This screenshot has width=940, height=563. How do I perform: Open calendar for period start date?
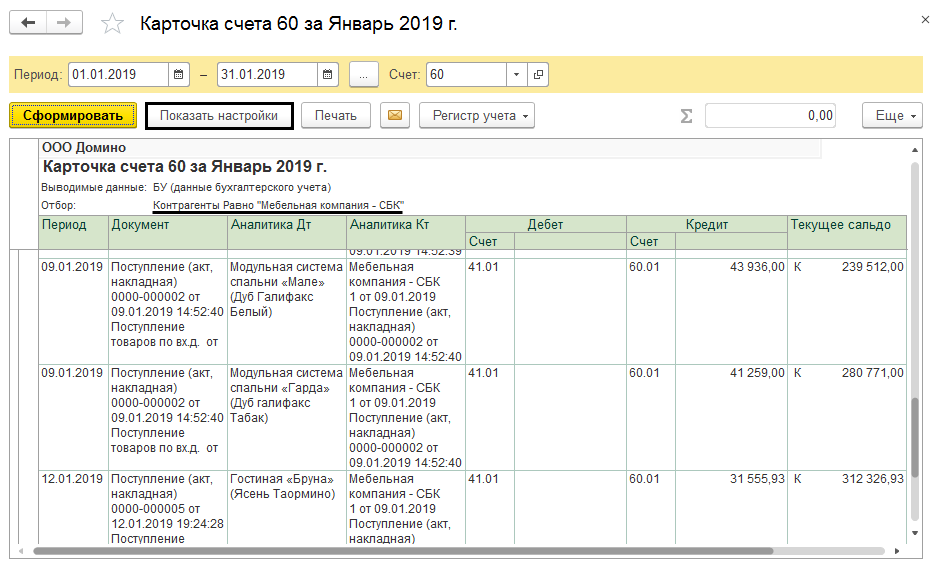click(179, 75)
